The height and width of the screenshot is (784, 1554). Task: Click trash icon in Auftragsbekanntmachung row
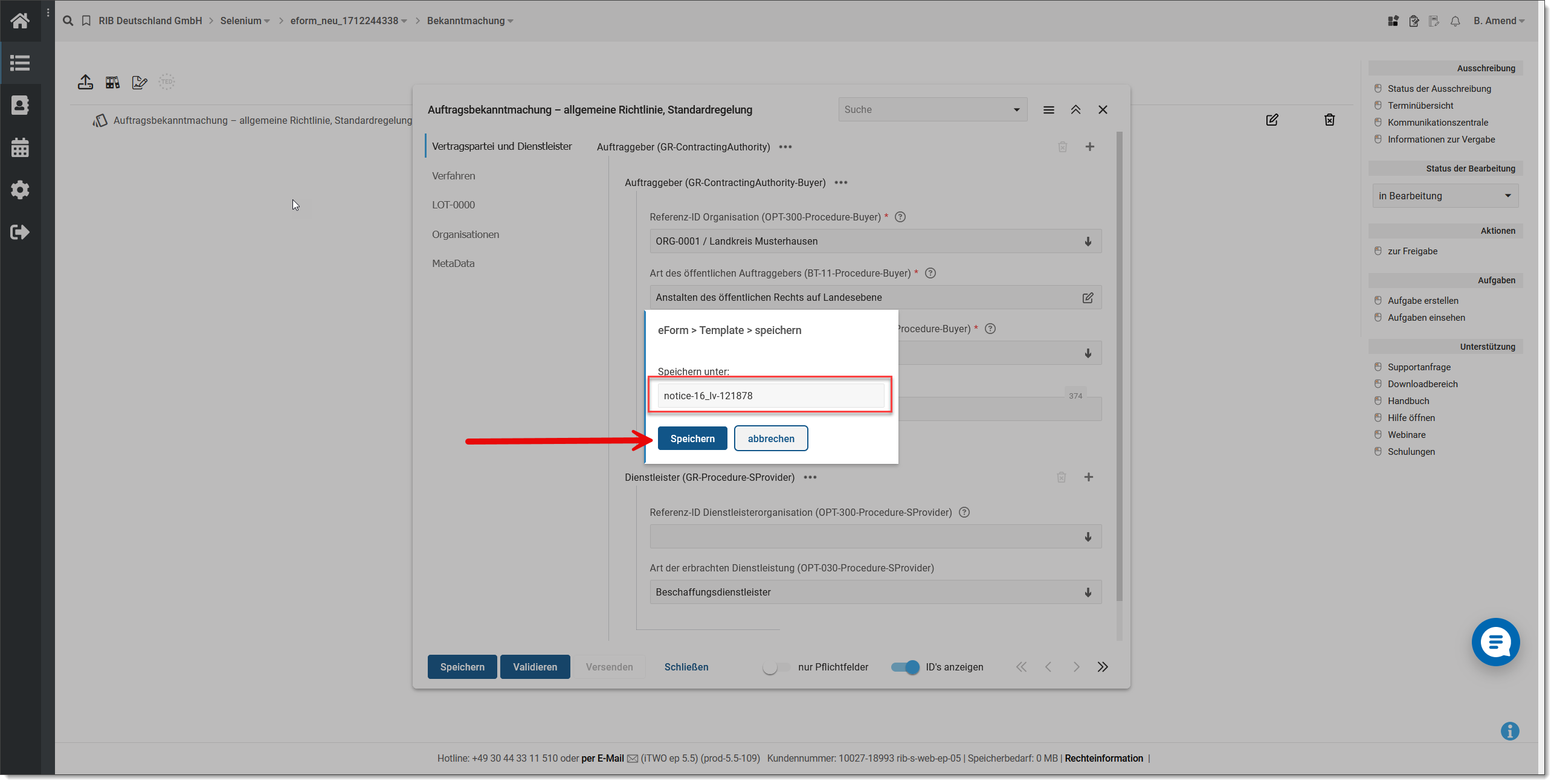(1329, 120)
